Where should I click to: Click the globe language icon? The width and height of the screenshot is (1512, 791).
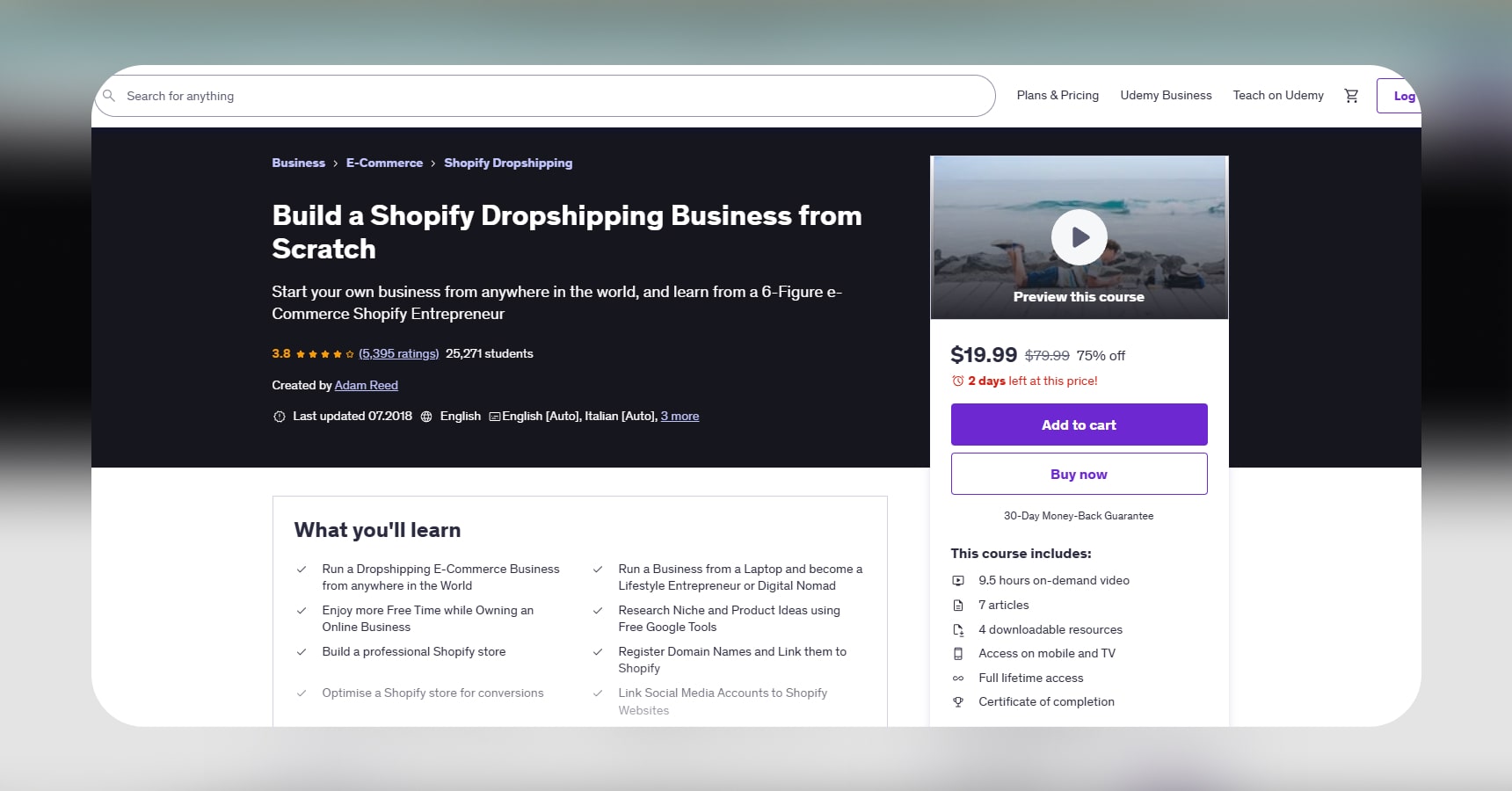click(426, 417)
